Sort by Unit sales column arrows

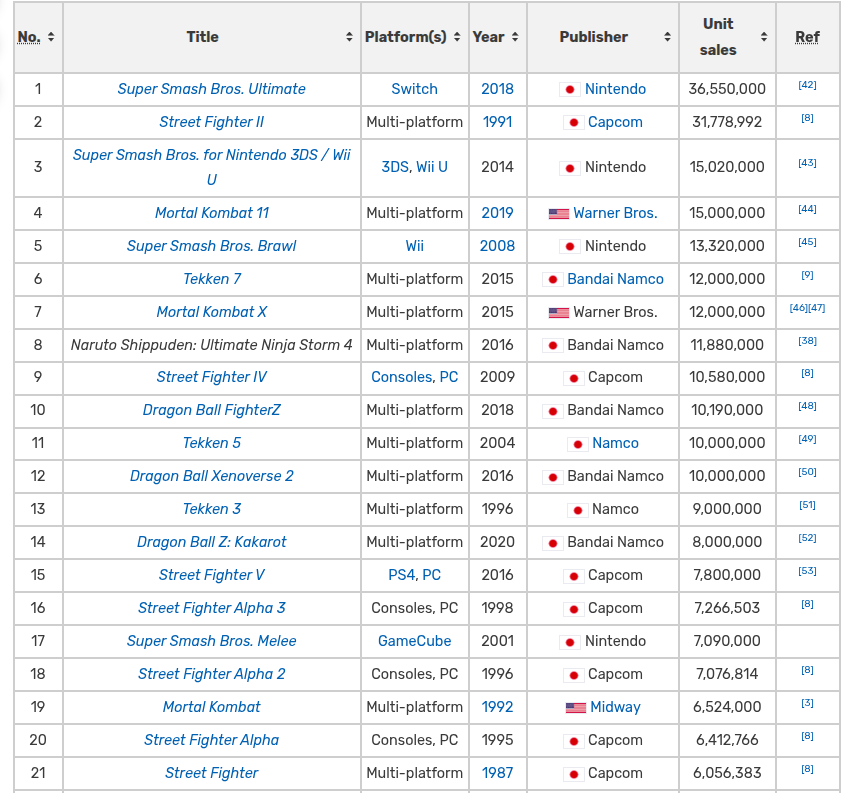[x=764, y=37]
